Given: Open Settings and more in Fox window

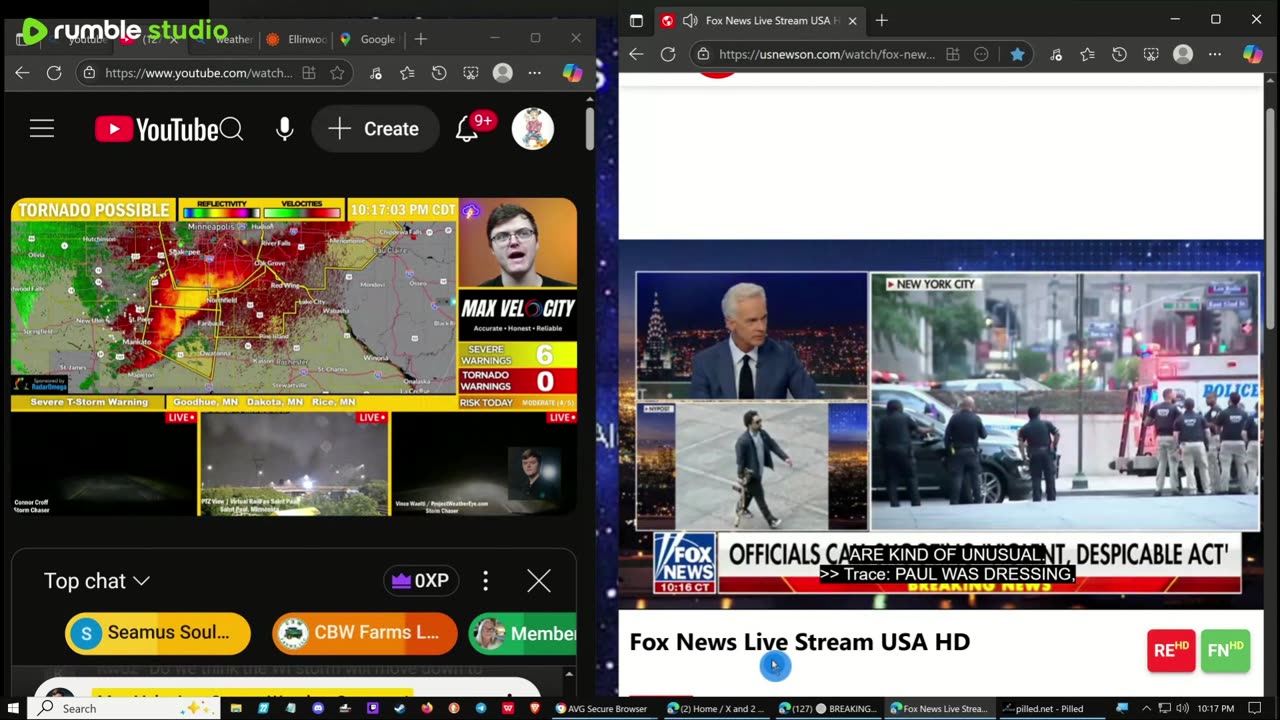Looking at the screenshot, I should click(1215, 54).
